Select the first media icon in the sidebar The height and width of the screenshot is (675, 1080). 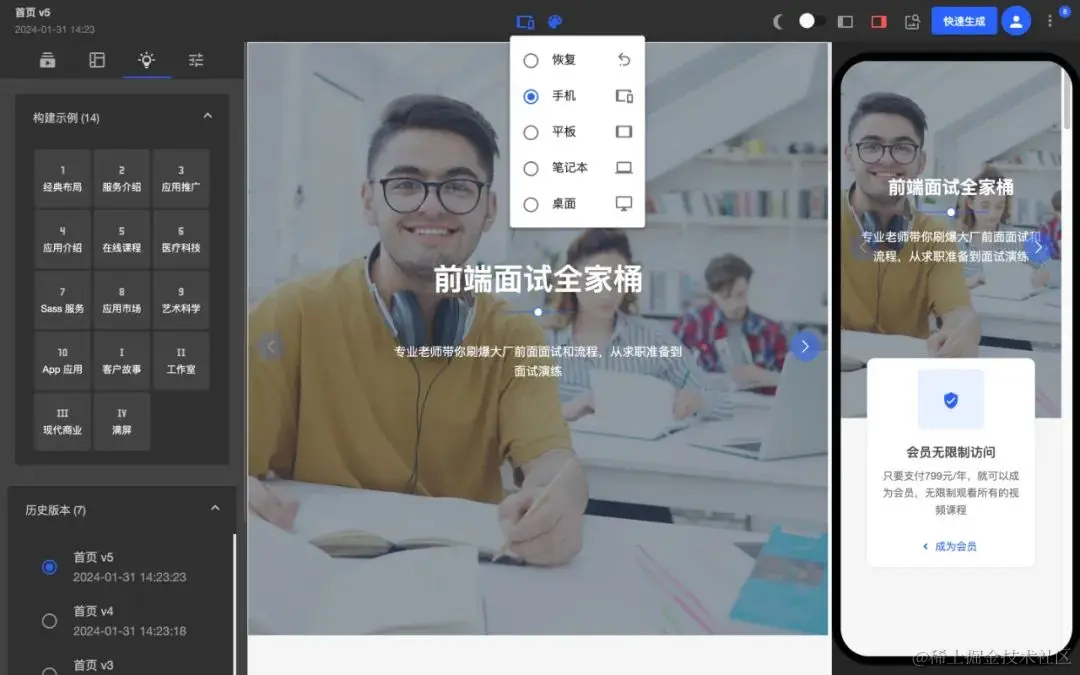coord(48,60)
